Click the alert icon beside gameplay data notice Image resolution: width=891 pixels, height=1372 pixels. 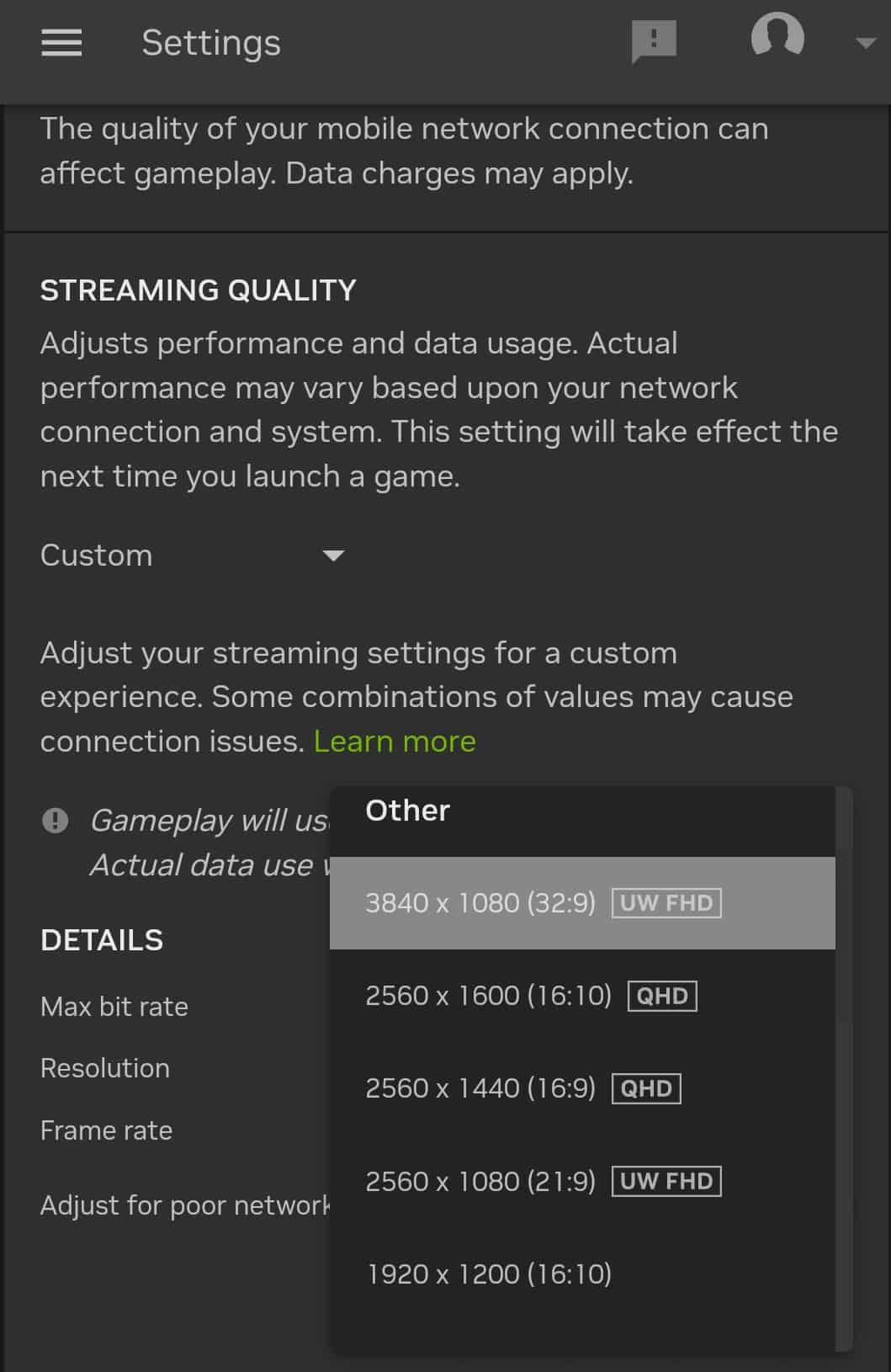click(x=56, y=821)
